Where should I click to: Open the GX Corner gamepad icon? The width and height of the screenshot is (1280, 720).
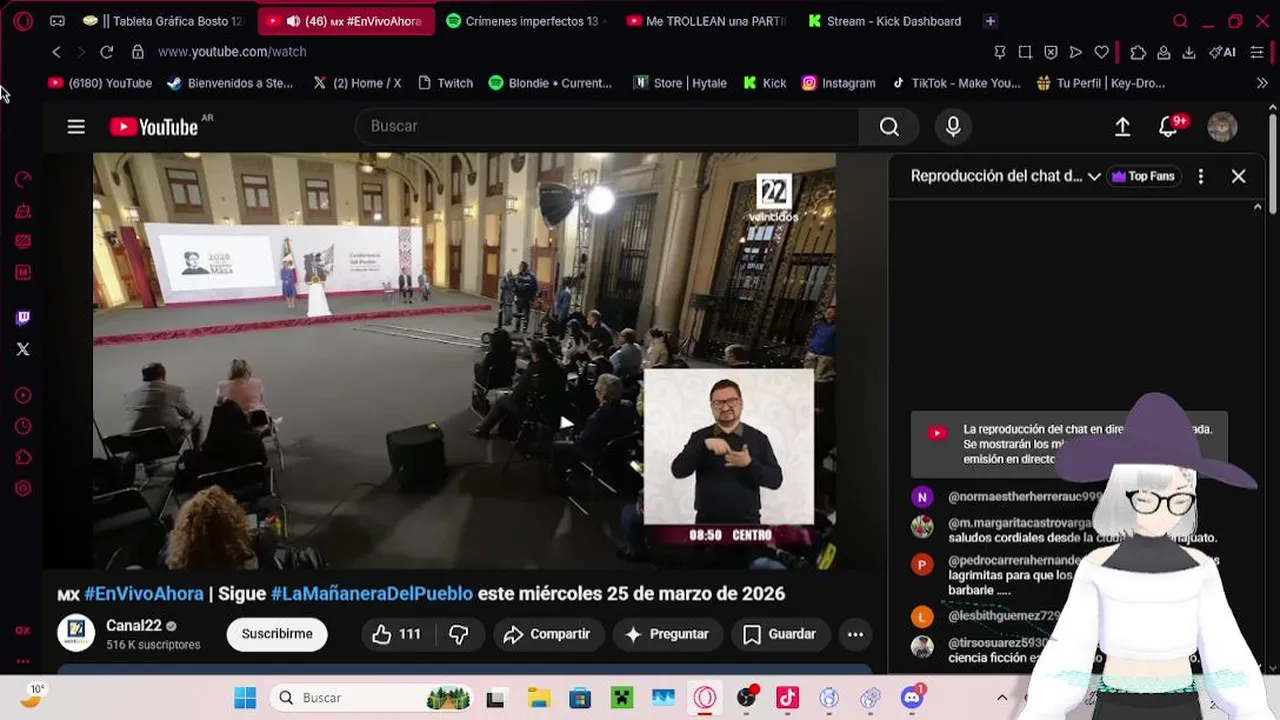pos(57,21)
